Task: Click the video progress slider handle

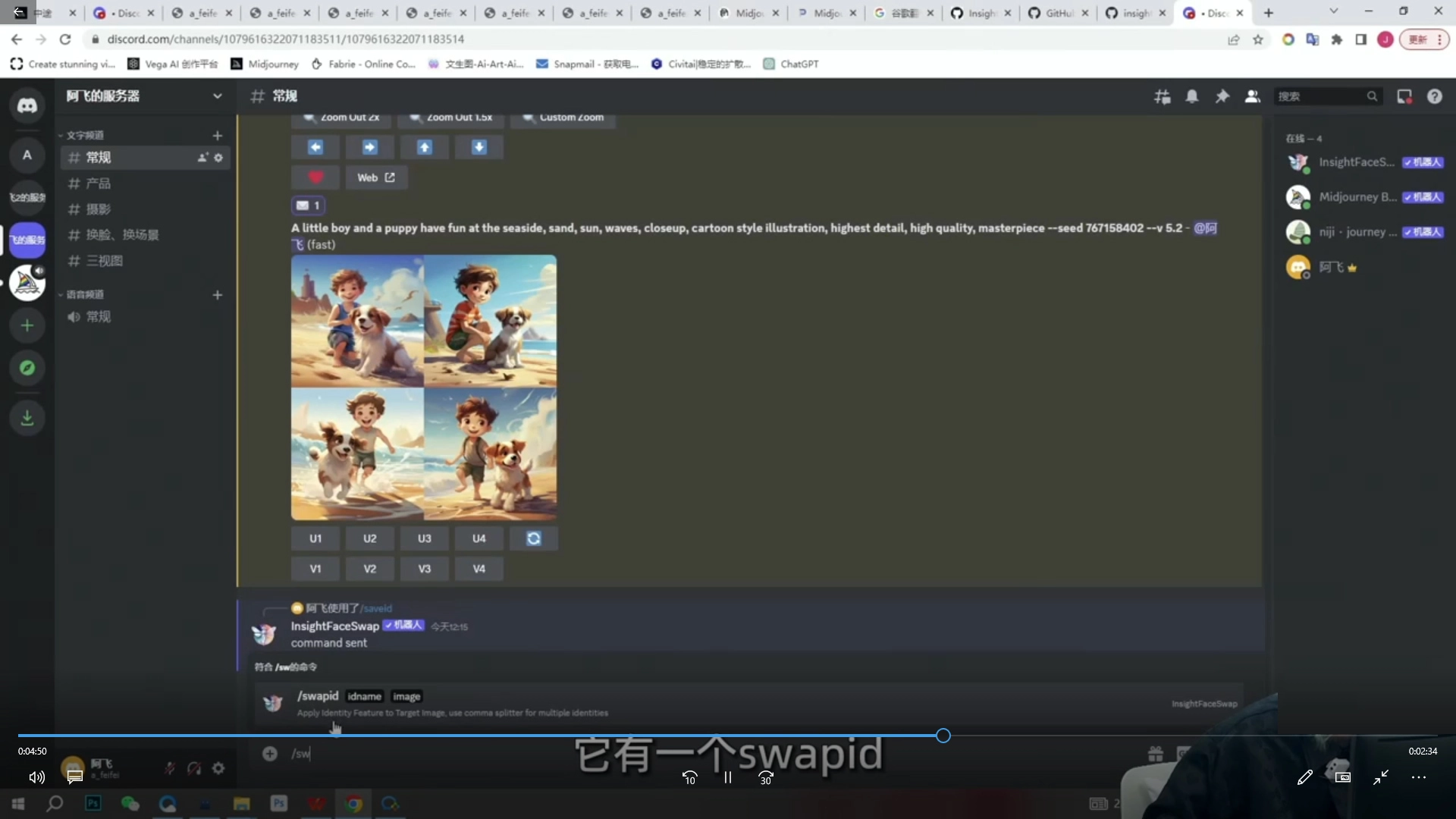Action: point(943,736)
